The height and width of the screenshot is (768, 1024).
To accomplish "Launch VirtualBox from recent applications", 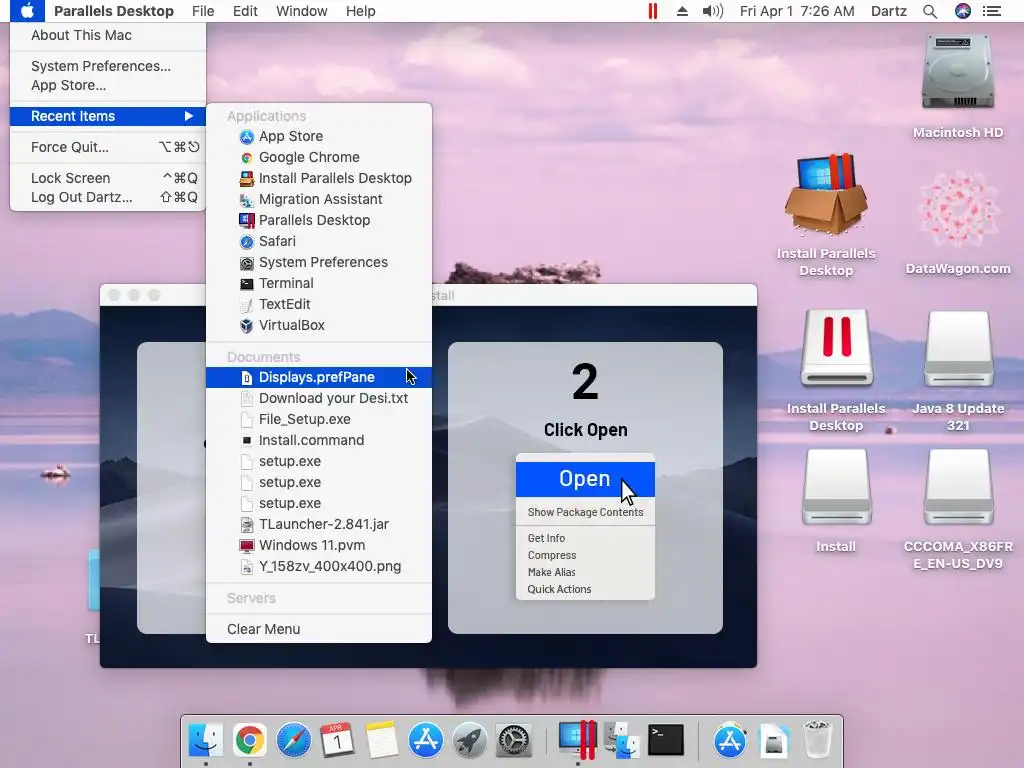I will click(x=319, y=325).
